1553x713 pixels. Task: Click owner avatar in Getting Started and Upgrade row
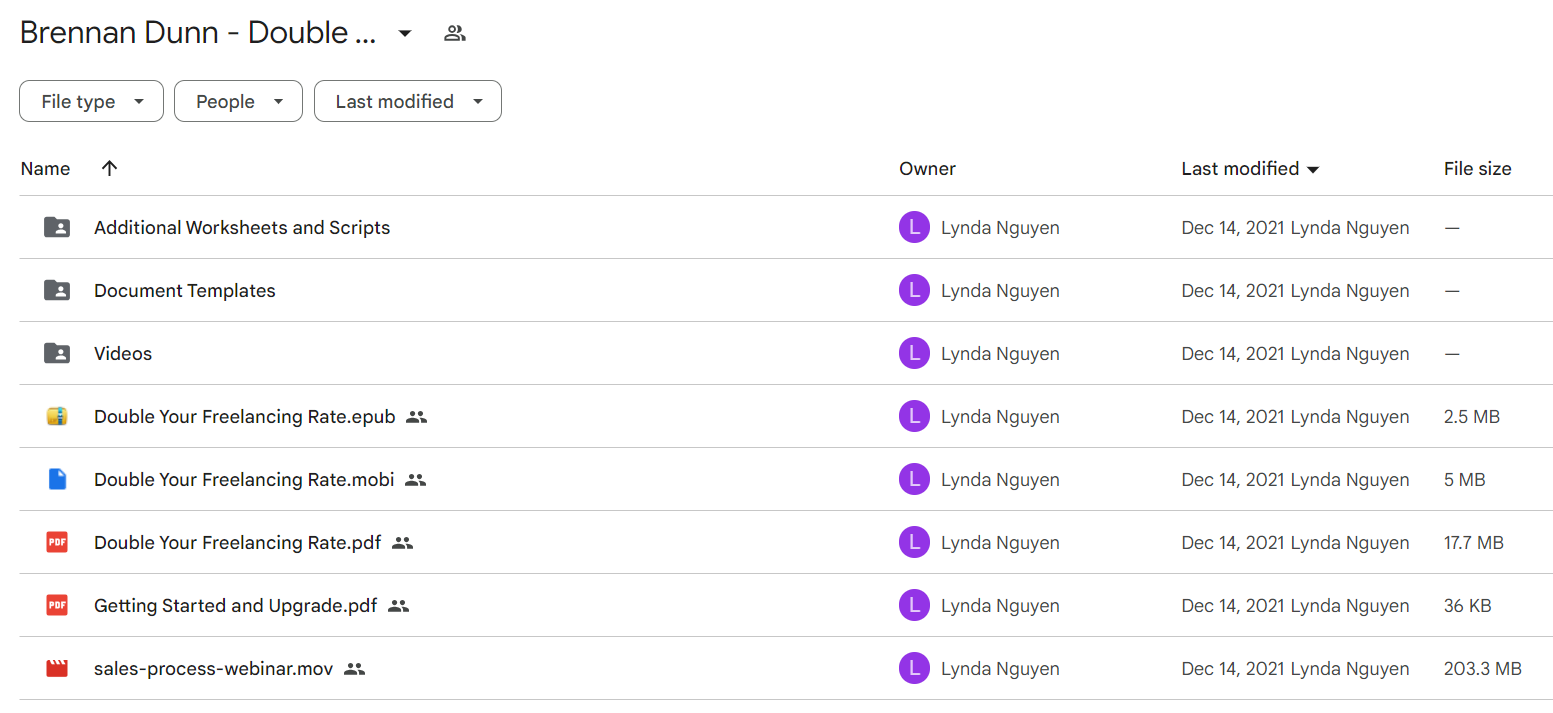[914, 605]
